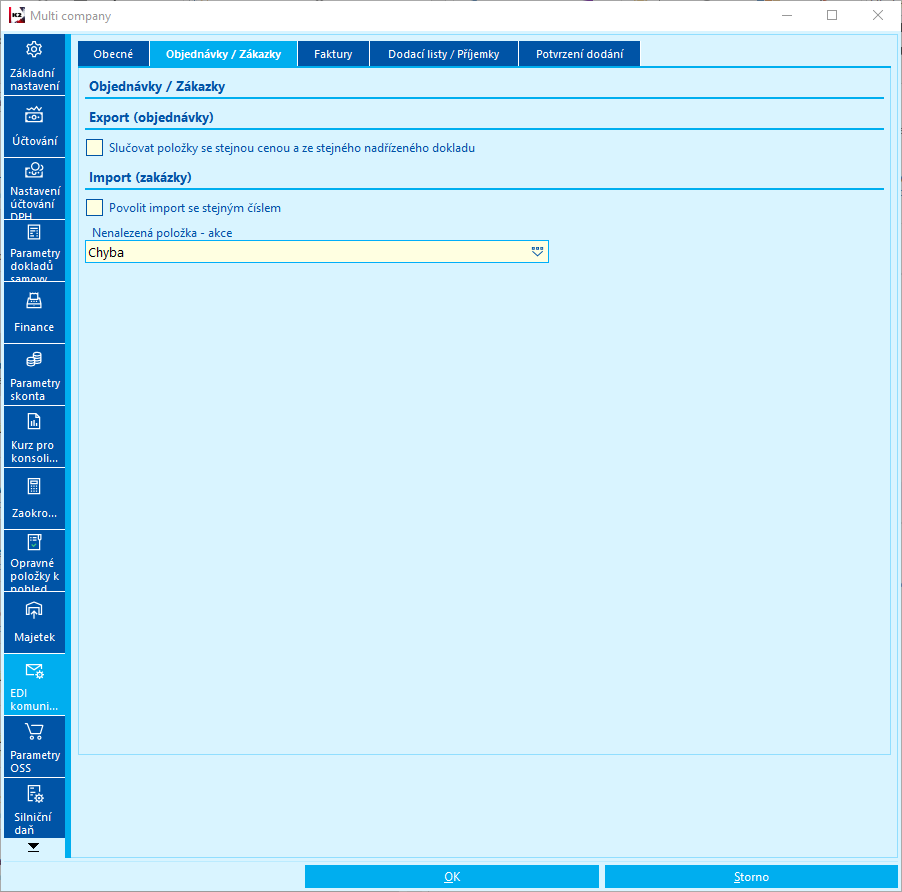The width and height of the screenshot is (902, 892).
Task: Open the Účtování sidebar section
Action: coord(34,127)
